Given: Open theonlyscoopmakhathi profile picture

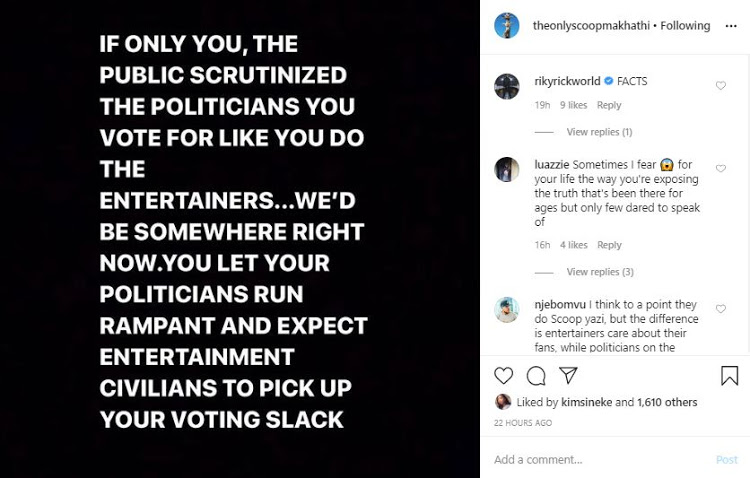Looking at the screenshot, I should coord(507,26).
